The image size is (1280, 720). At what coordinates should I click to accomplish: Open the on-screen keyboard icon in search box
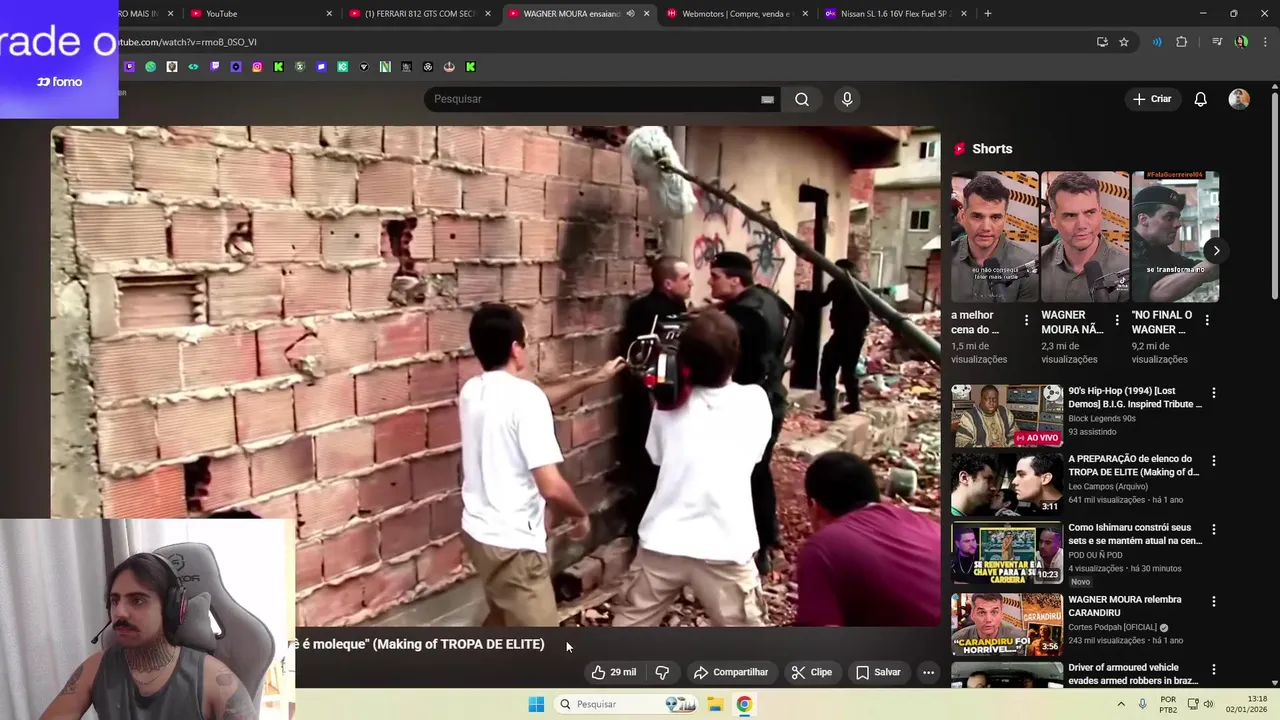[767, 99]
